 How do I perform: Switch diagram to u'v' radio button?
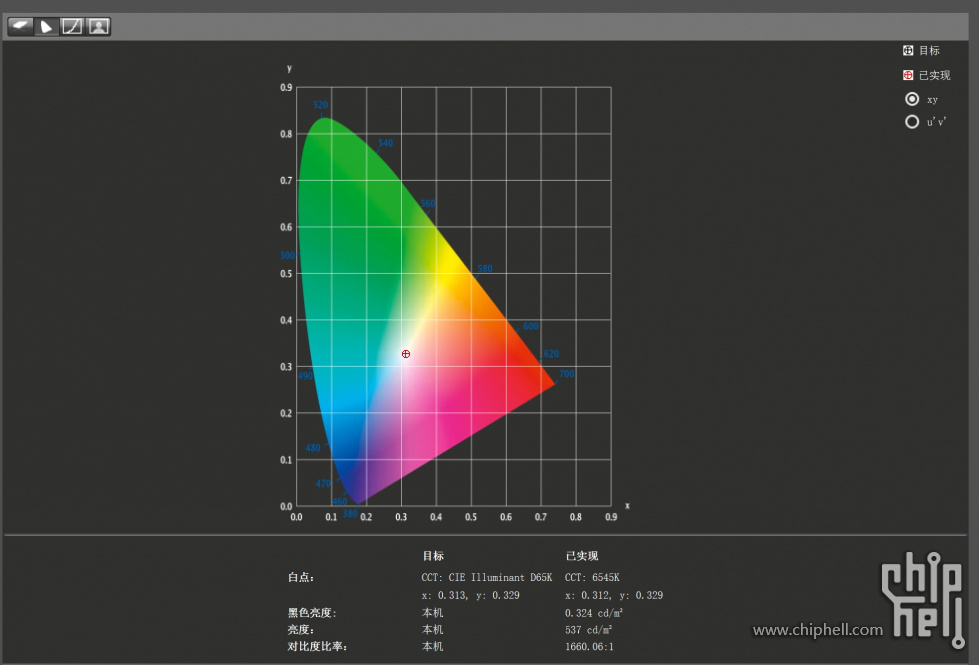pyautogui.click(x=912, y=122)
